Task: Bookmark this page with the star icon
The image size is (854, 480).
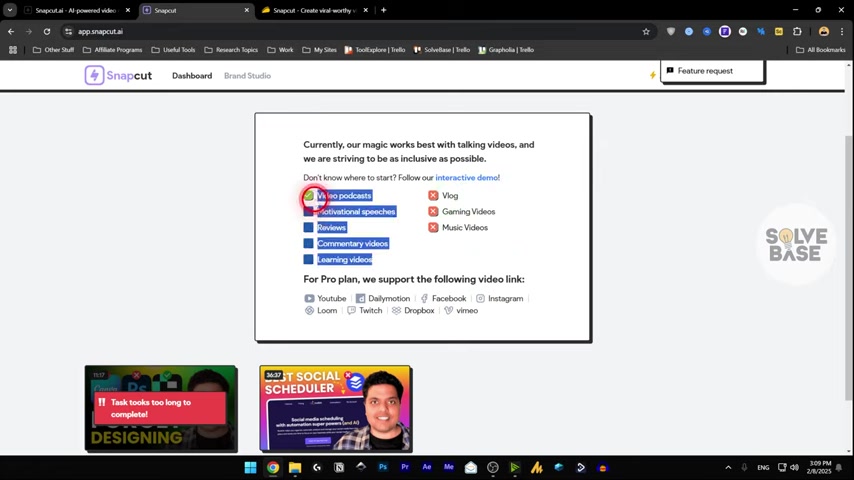Action: tap(646, 32)
